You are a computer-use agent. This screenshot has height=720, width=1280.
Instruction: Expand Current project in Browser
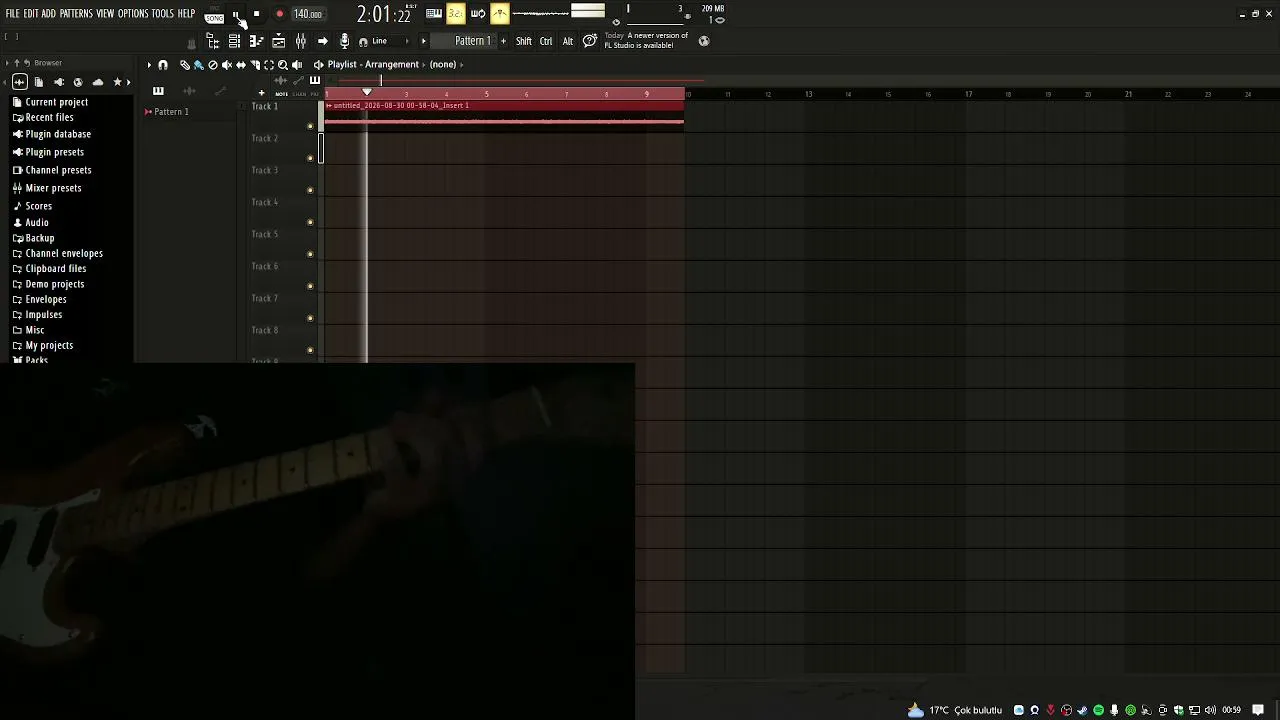click(56, 102)
